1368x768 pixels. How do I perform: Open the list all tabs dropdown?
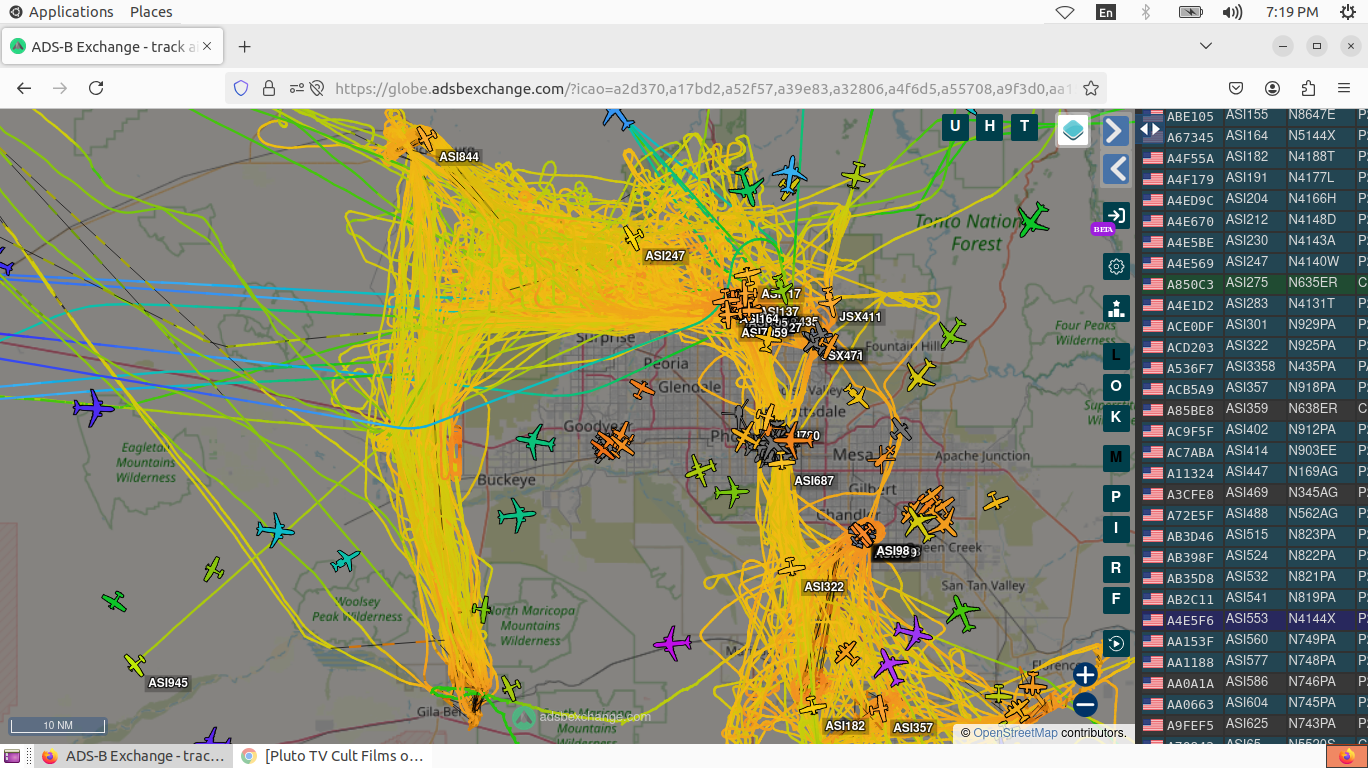pyautogui.click(x=1206, y=46)
